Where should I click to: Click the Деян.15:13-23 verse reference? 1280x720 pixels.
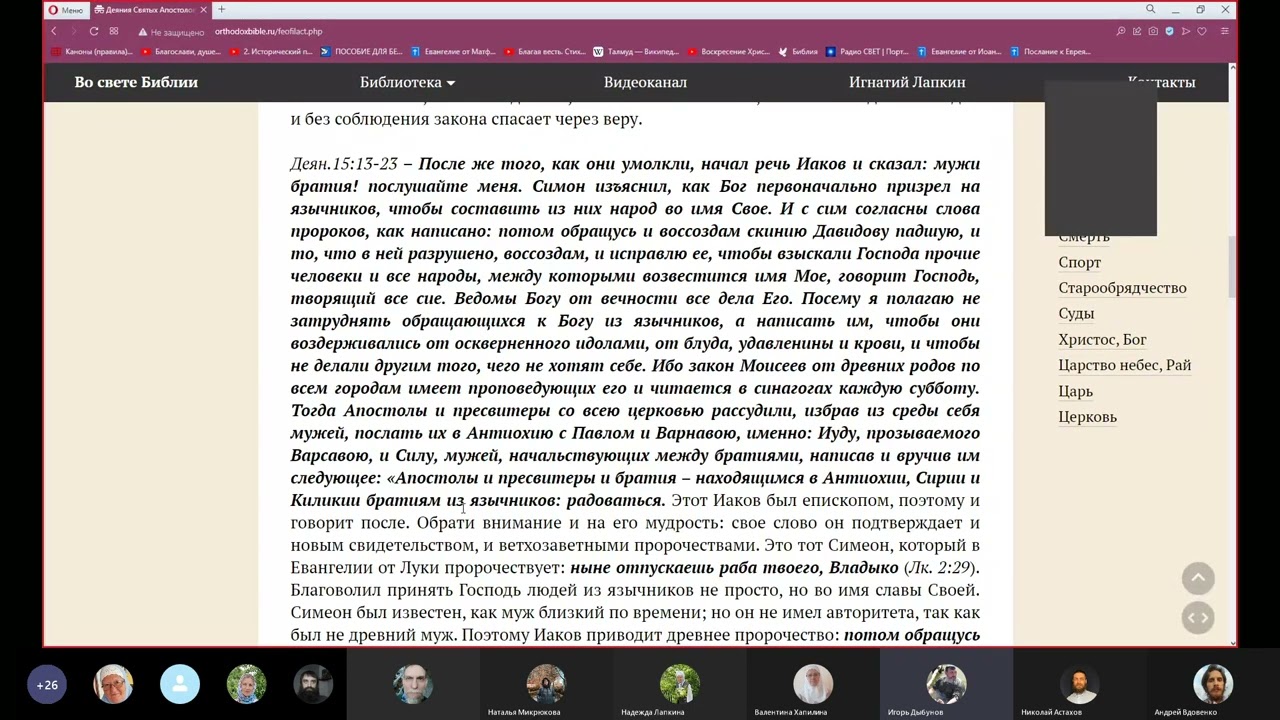(x=344, y=163)
